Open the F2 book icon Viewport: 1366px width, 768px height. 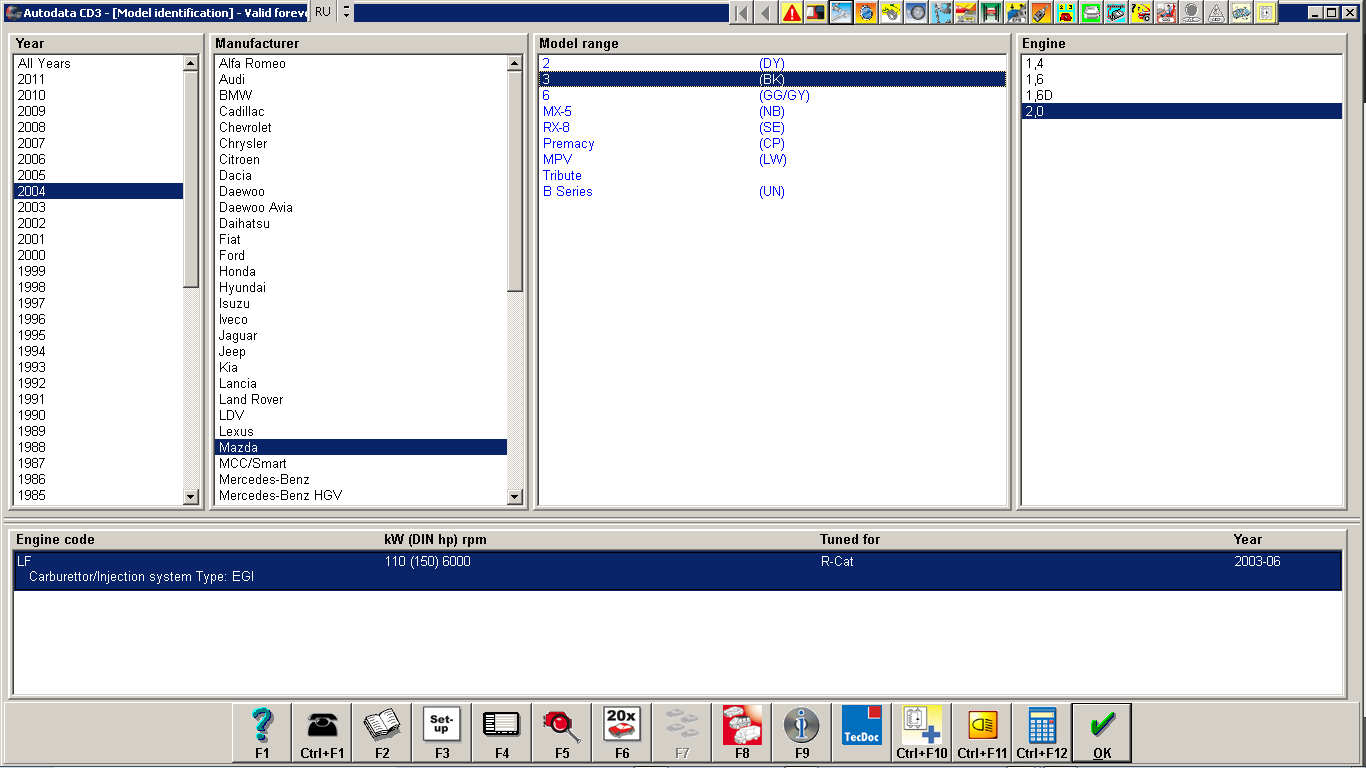[x=382, y=733]
